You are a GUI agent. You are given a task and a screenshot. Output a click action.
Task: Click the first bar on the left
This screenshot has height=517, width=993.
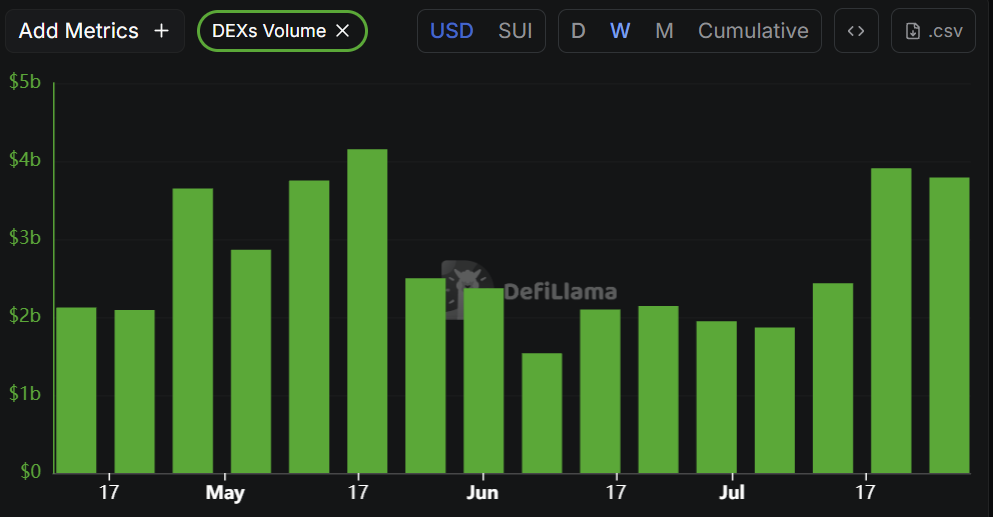click(76, 390)
